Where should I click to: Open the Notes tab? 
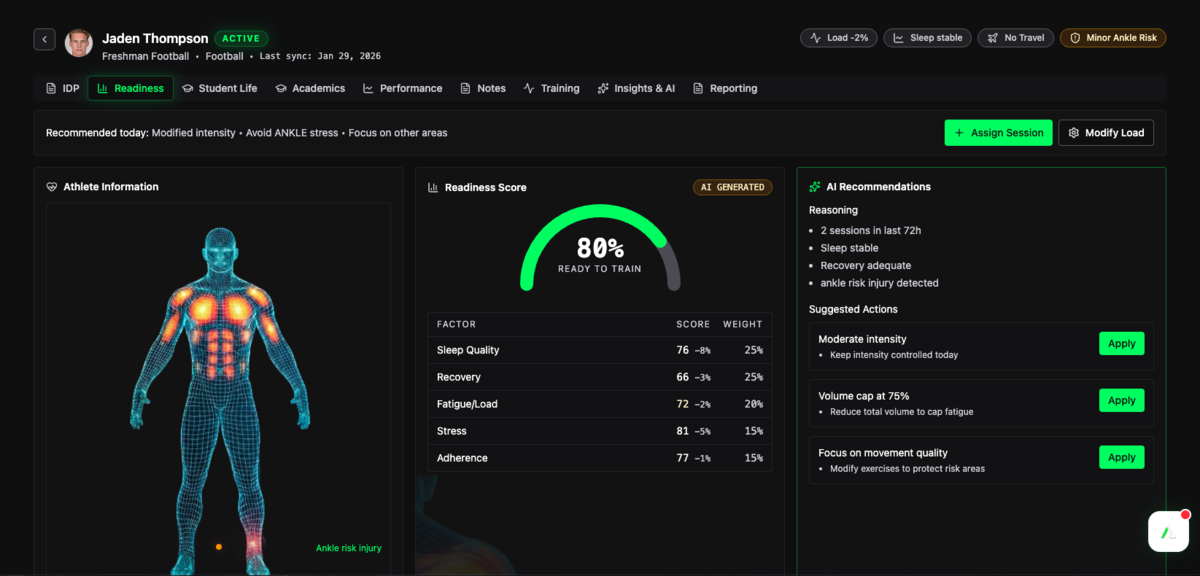click(483, 88)
